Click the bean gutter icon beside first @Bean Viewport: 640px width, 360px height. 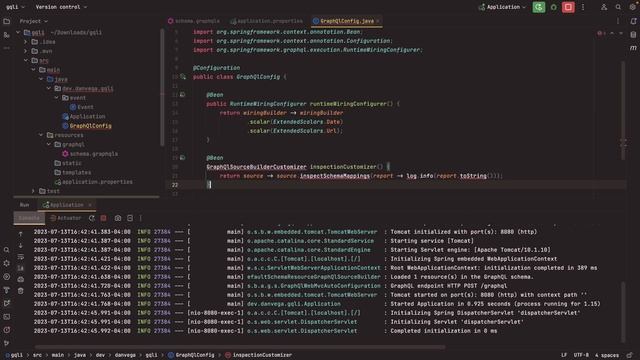[x=182, y=95]
